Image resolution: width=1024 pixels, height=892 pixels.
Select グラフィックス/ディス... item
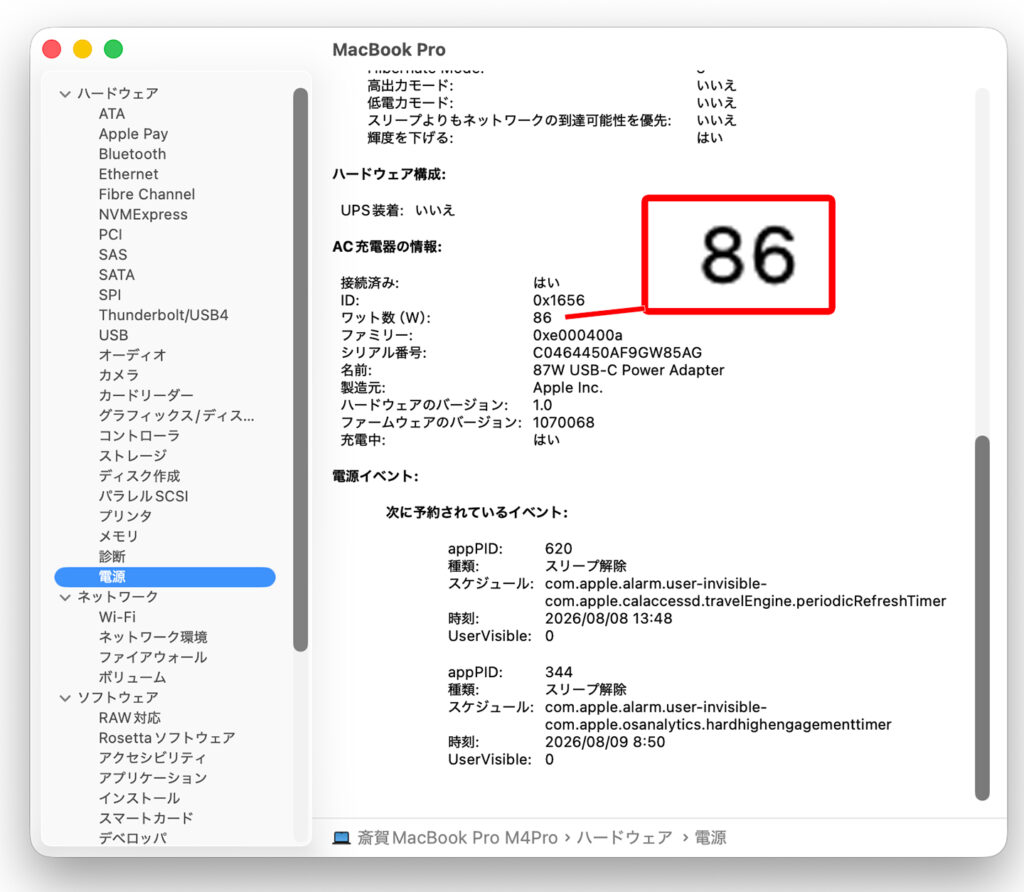click(x=176, y=416)
